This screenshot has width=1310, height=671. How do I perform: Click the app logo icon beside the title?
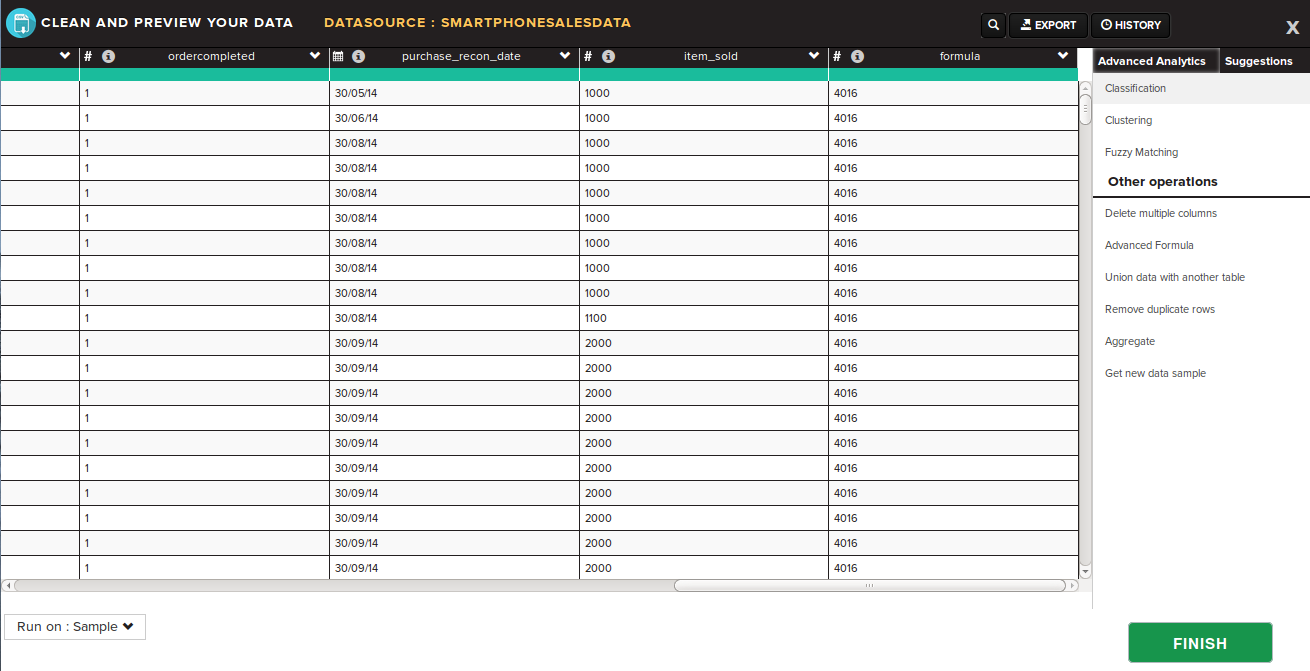[21, 23]
